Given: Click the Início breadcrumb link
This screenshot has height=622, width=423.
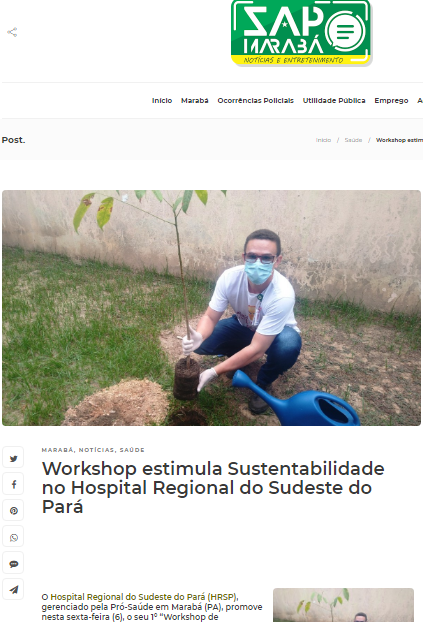Looking at the screenshot, I should (323, 140).
